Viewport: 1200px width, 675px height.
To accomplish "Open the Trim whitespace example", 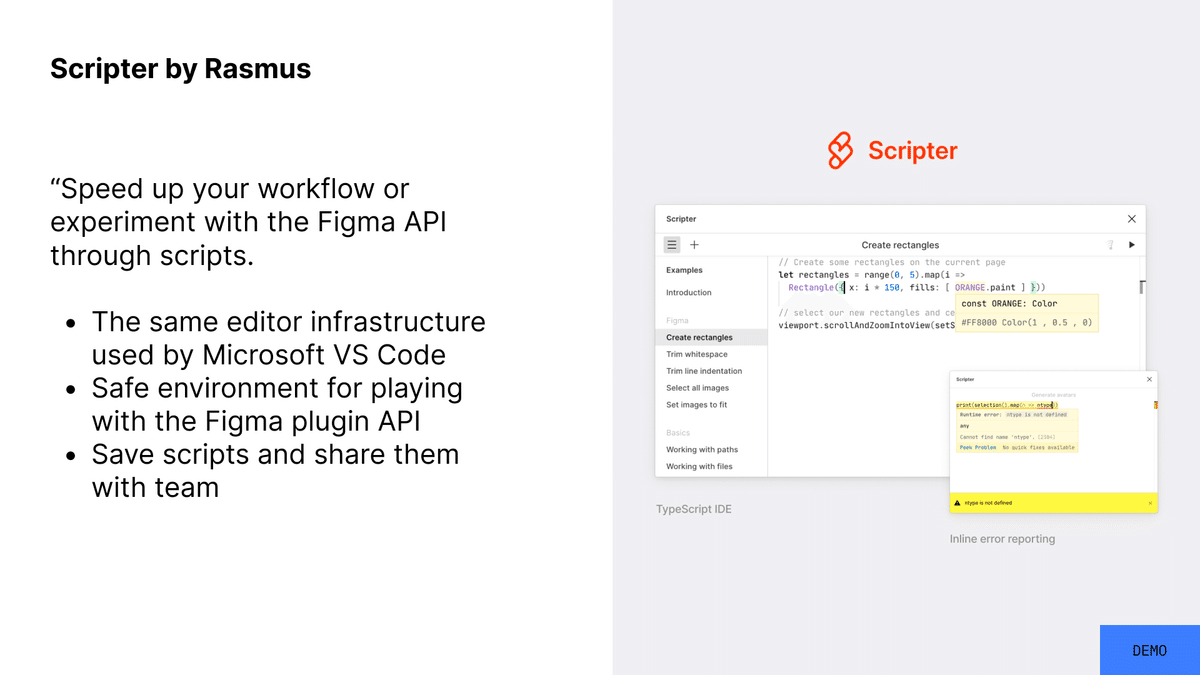I will tap(697, 354).
